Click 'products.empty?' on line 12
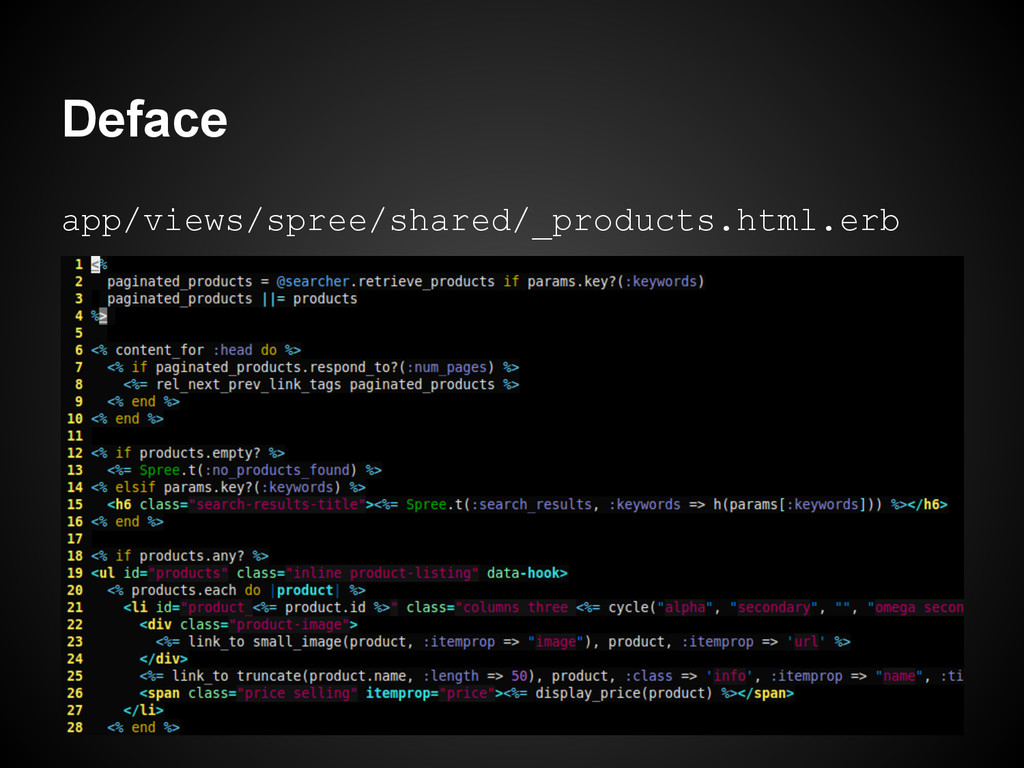 point(200,453)
